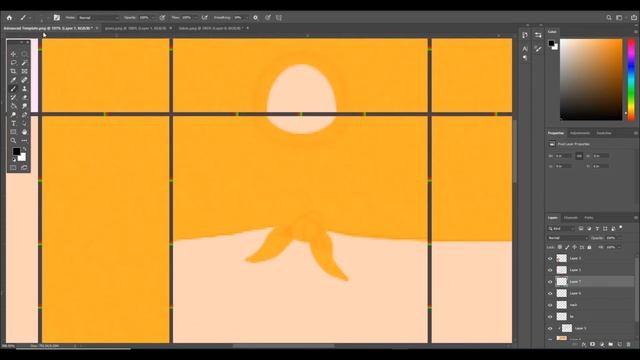Select the Clone Stamp tool
Viewport: 640px width, 360px height.
click(x=24, y=89)
